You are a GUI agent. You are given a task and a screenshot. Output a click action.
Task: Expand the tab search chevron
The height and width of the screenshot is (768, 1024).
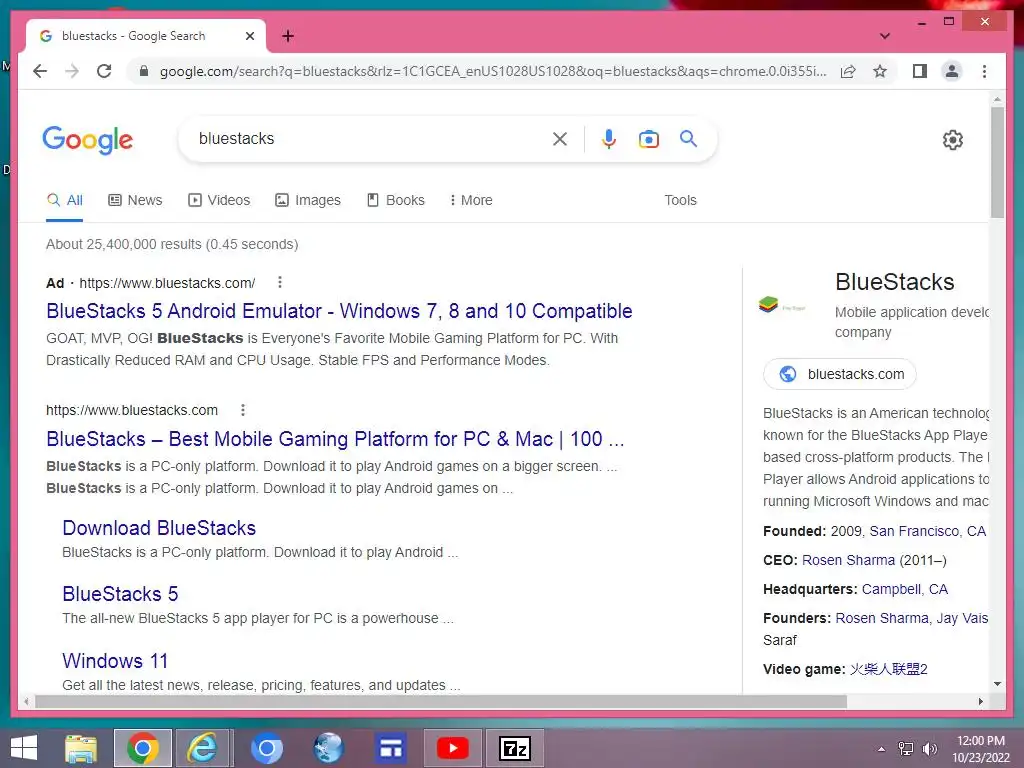(x=885, y=36)
